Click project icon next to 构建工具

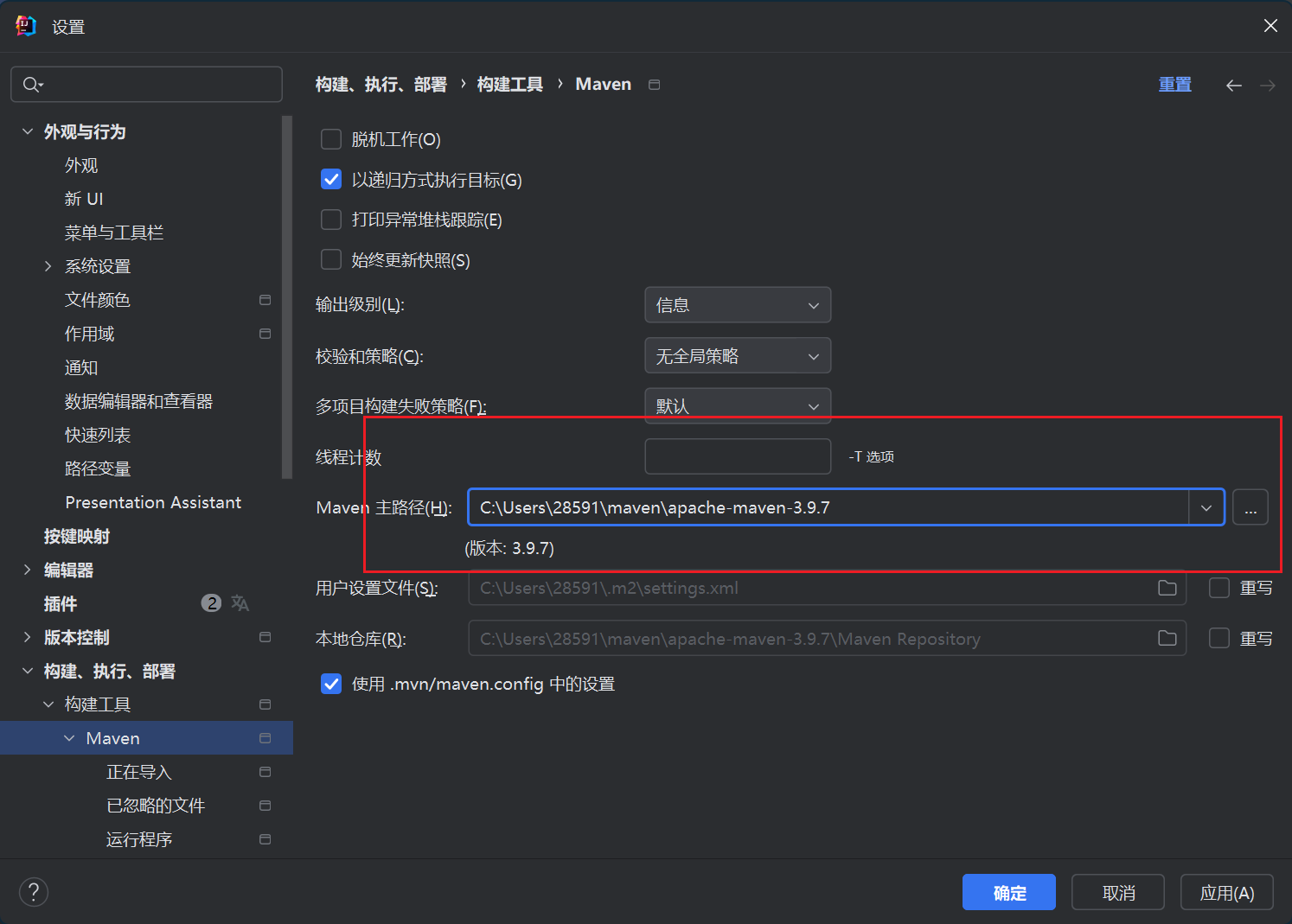[x=265, y=704]
